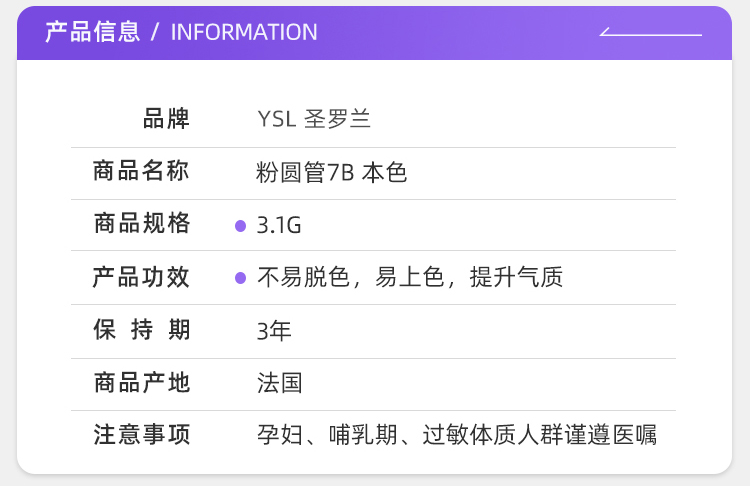The image size is (750, 486).
Task: Click the arrow line in purple header
Action: [650, 33]
